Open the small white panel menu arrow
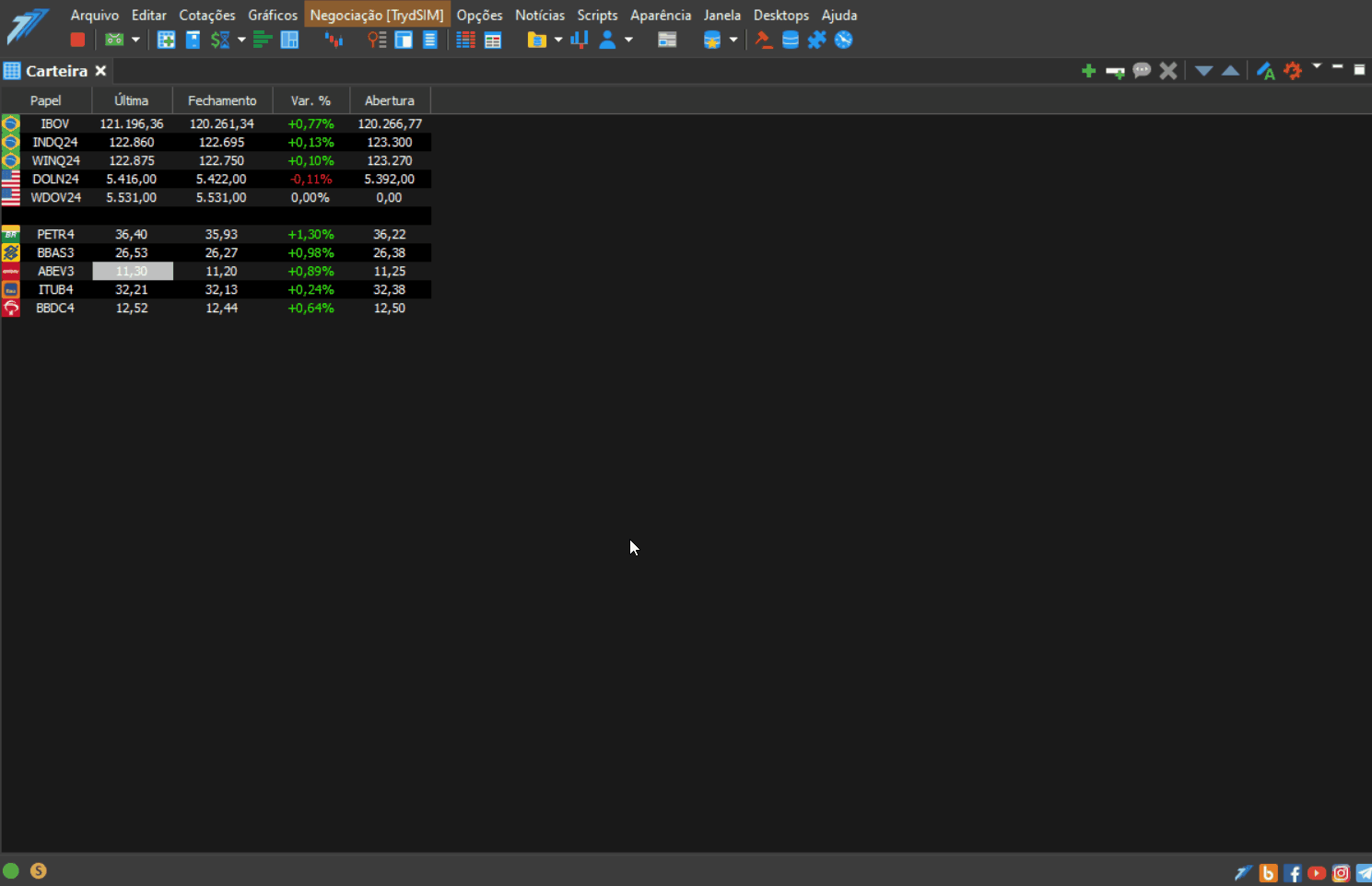The width and height of the screenshot is (1372, 886). click(x=1317, y=65)
